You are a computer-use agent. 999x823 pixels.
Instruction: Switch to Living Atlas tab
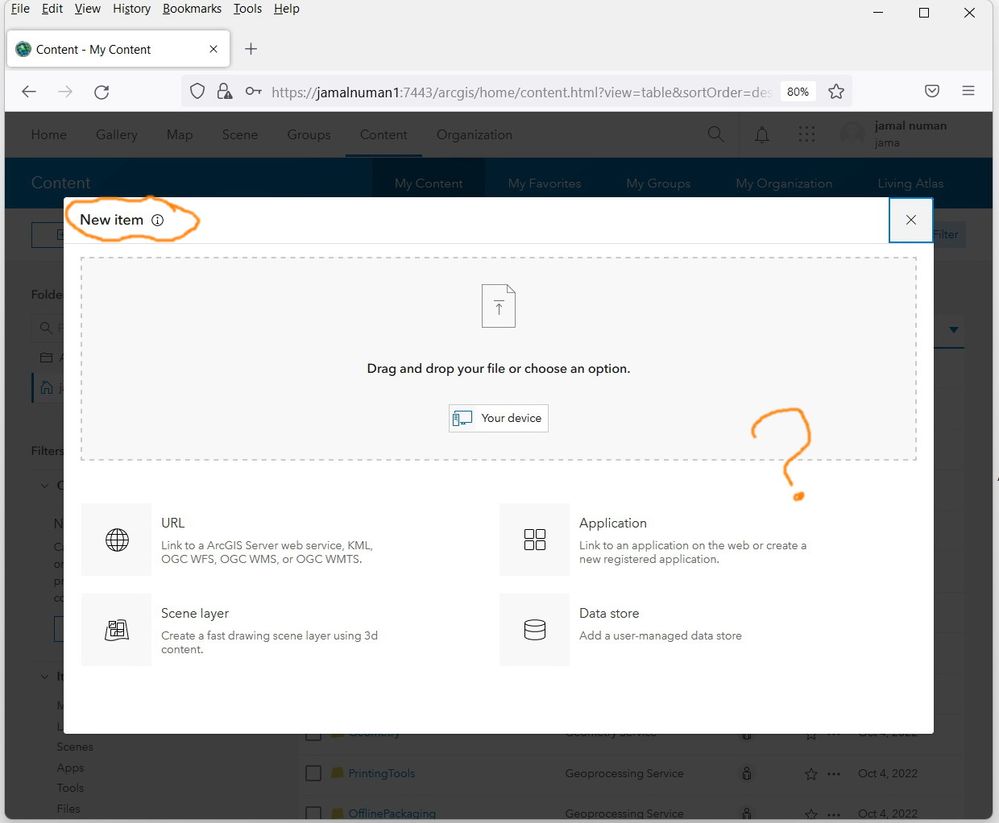910,183
